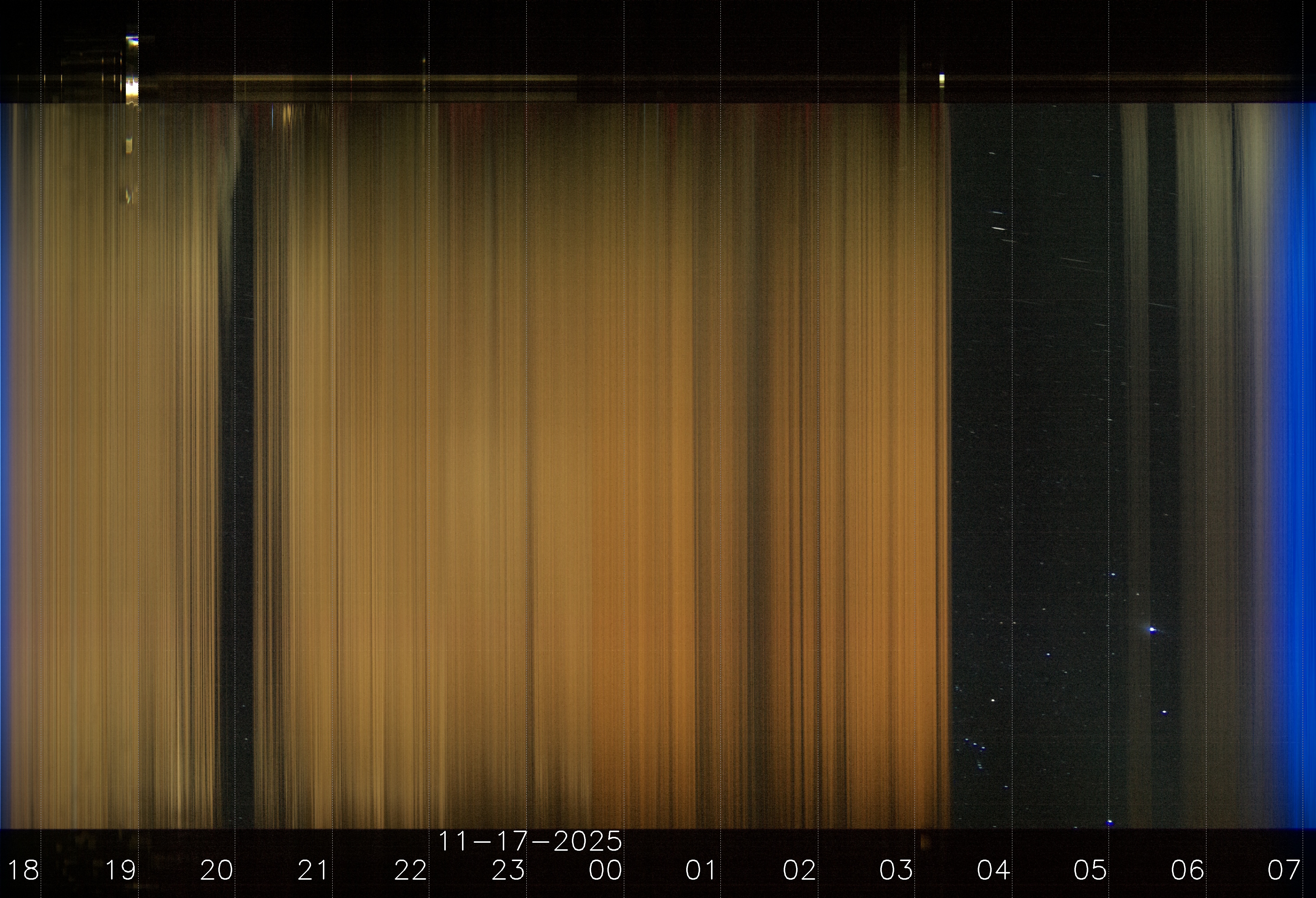Select the 06 hour marker
This screenshot has width=1316, height=898.
1188,870
